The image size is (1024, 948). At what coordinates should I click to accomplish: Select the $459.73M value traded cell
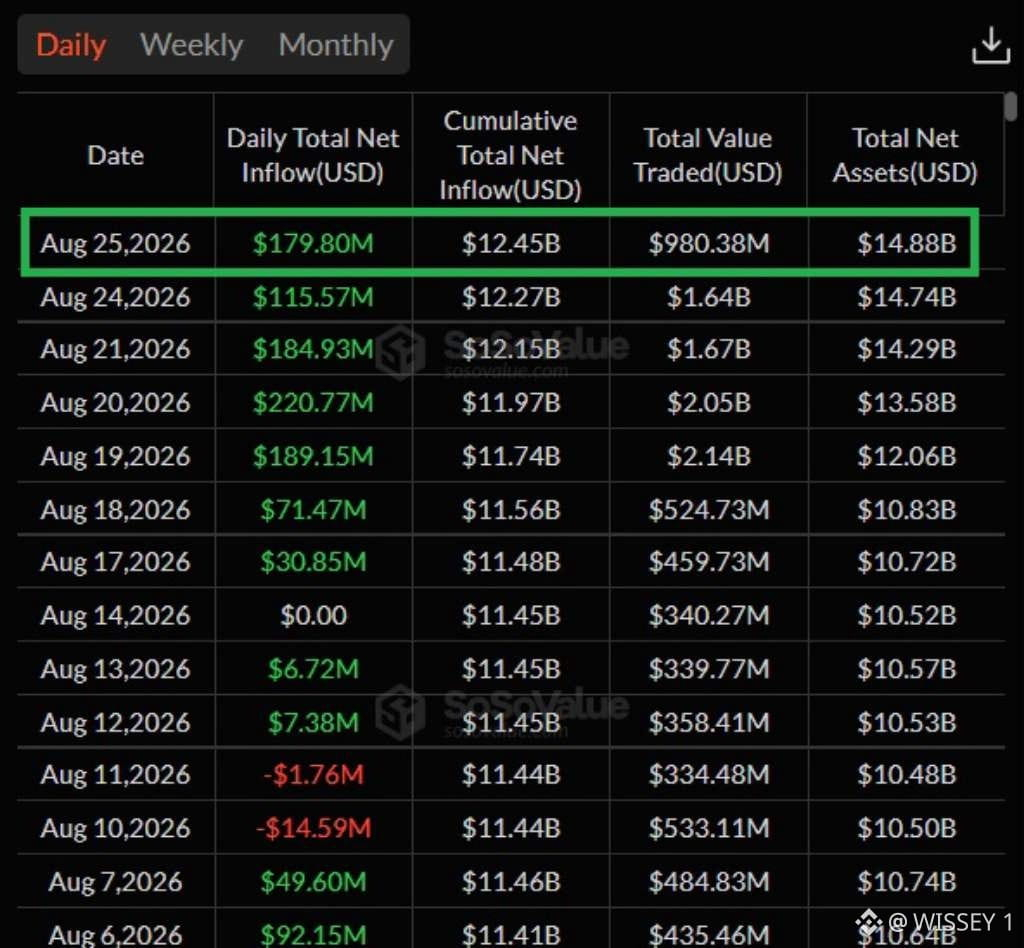(709, 562)
